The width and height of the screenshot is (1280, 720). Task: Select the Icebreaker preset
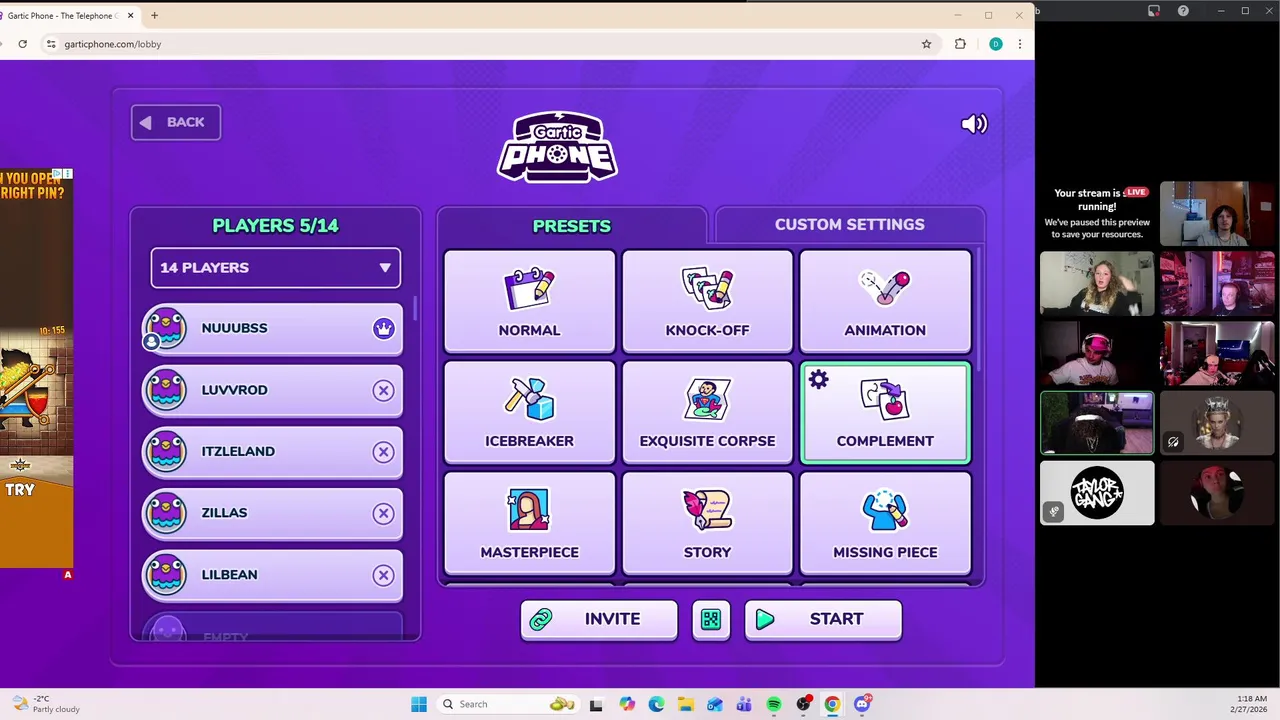tap(530, 412)
